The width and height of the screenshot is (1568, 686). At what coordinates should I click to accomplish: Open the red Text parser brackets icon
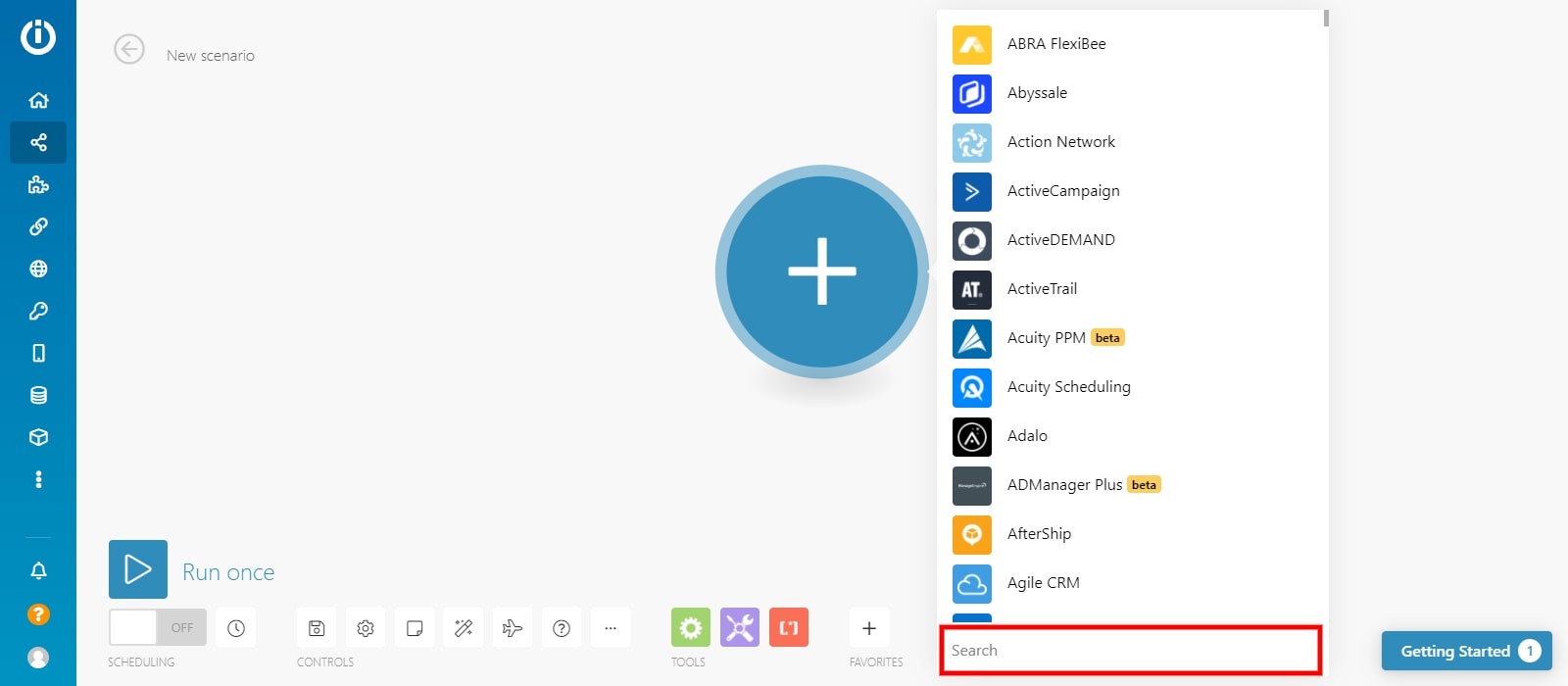pyautogui.click(x=789, y=627)
